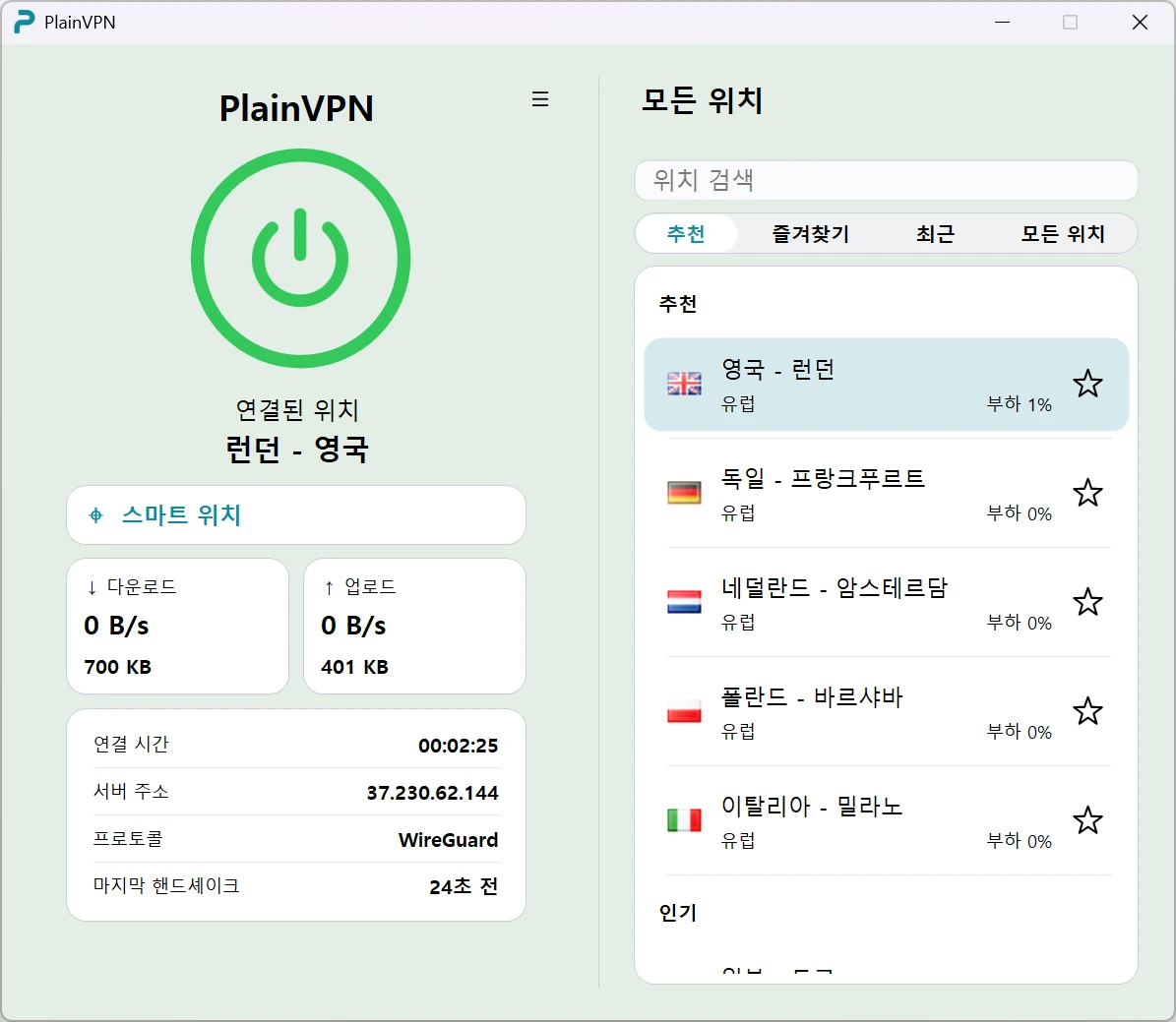
Task: Switch to the 즐겨찾기 tab
Action: coord(811,234)
